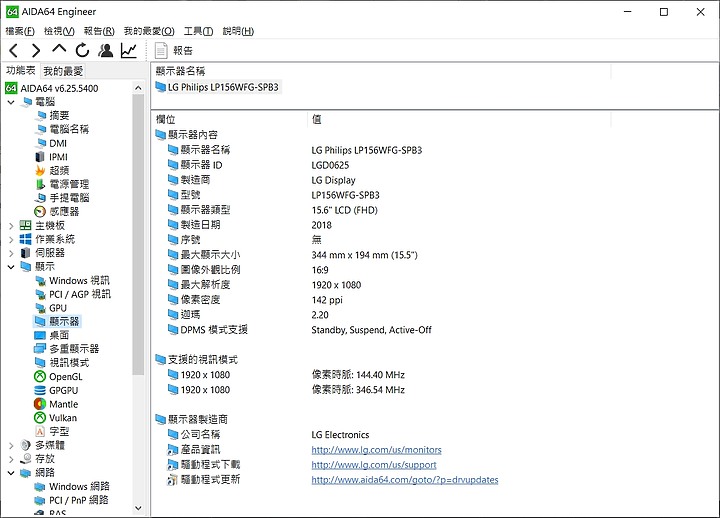Open the DMI tree item
Image resolution: width=720 pixels, height=518 pixels.
[52, 143]
